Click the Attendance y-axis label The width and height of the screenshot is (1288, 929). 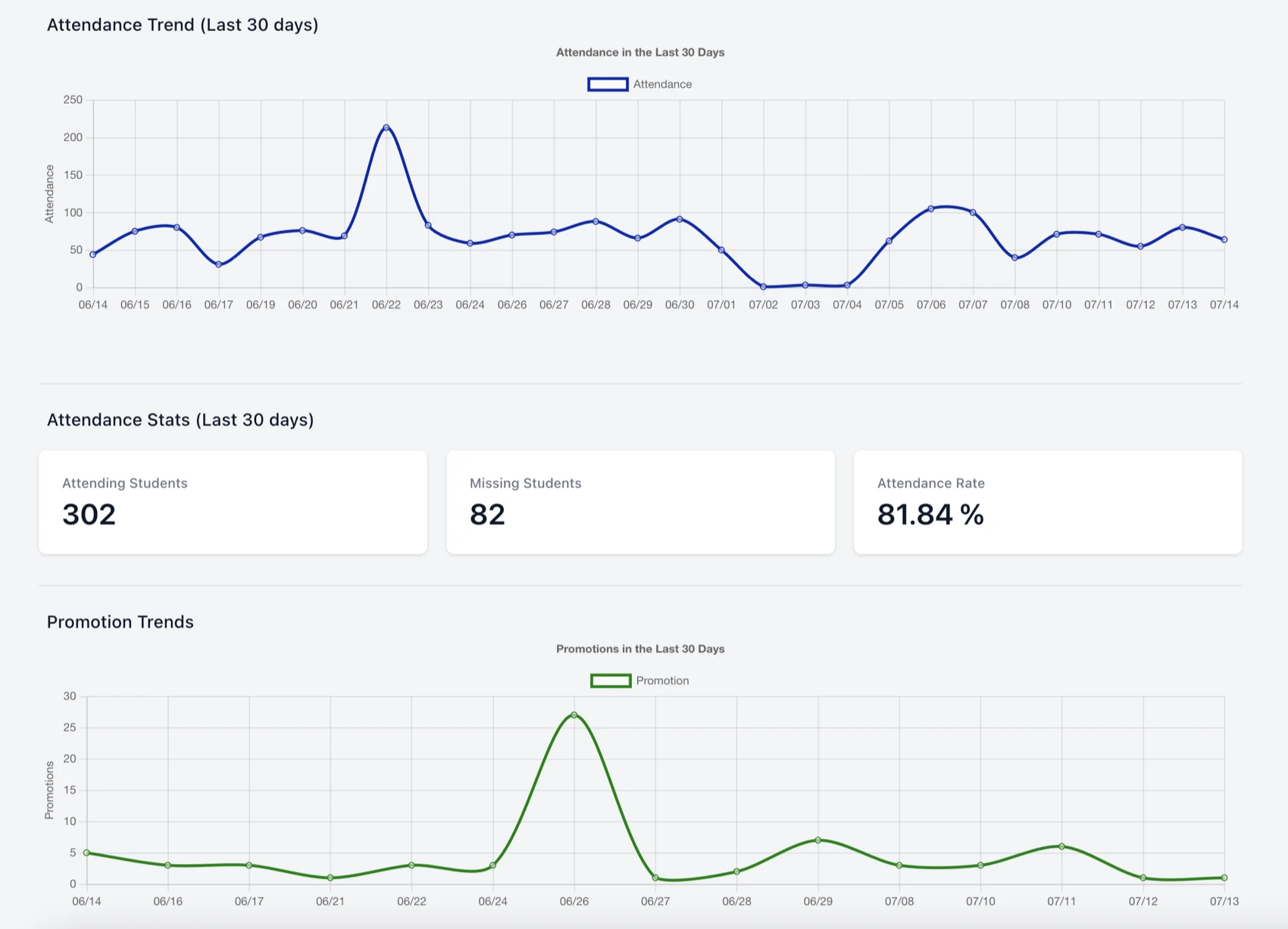pyautogui.click(x=50, y=192)
